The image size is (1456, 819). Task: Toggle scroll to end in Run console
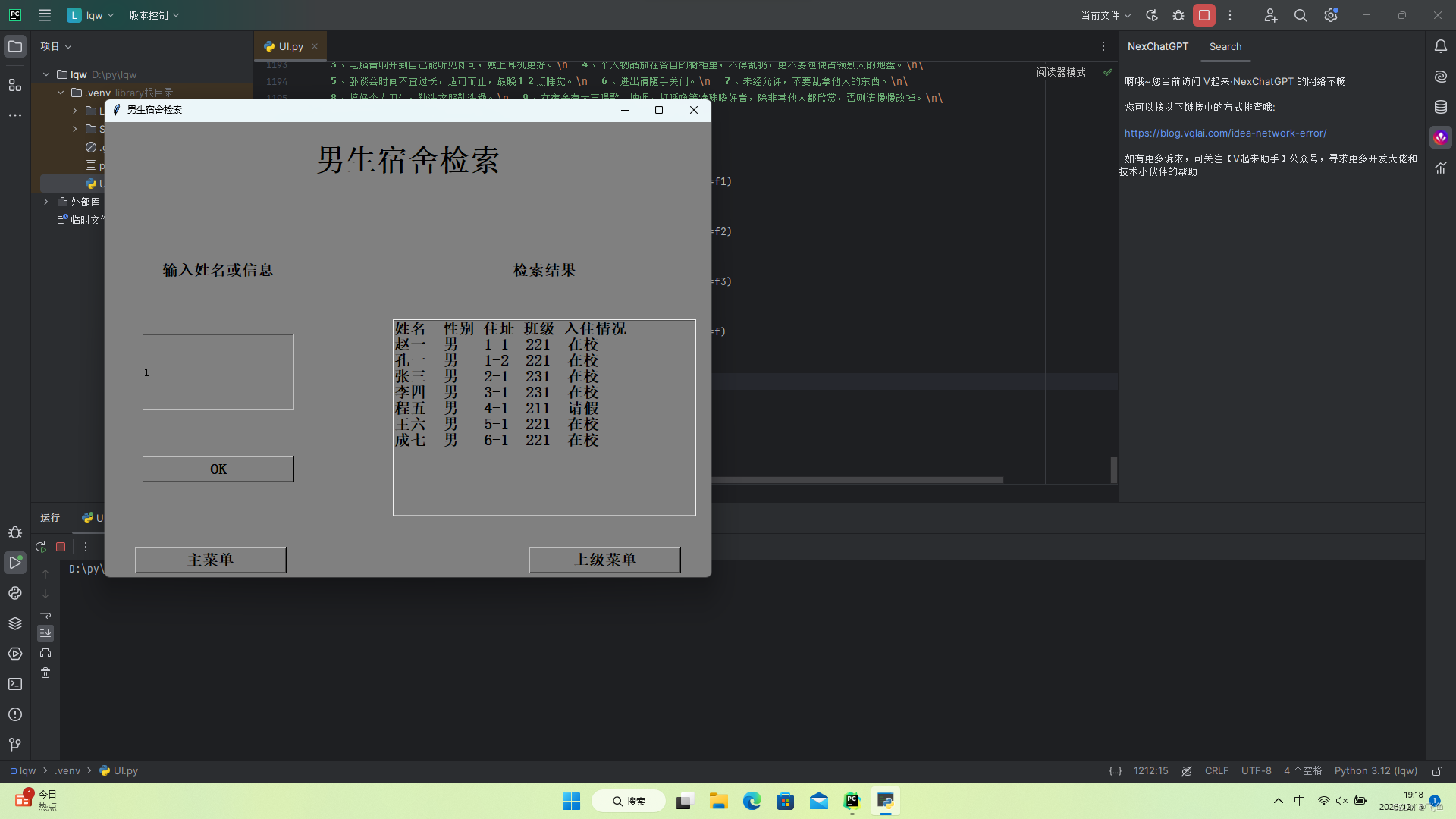pos(45,633)
